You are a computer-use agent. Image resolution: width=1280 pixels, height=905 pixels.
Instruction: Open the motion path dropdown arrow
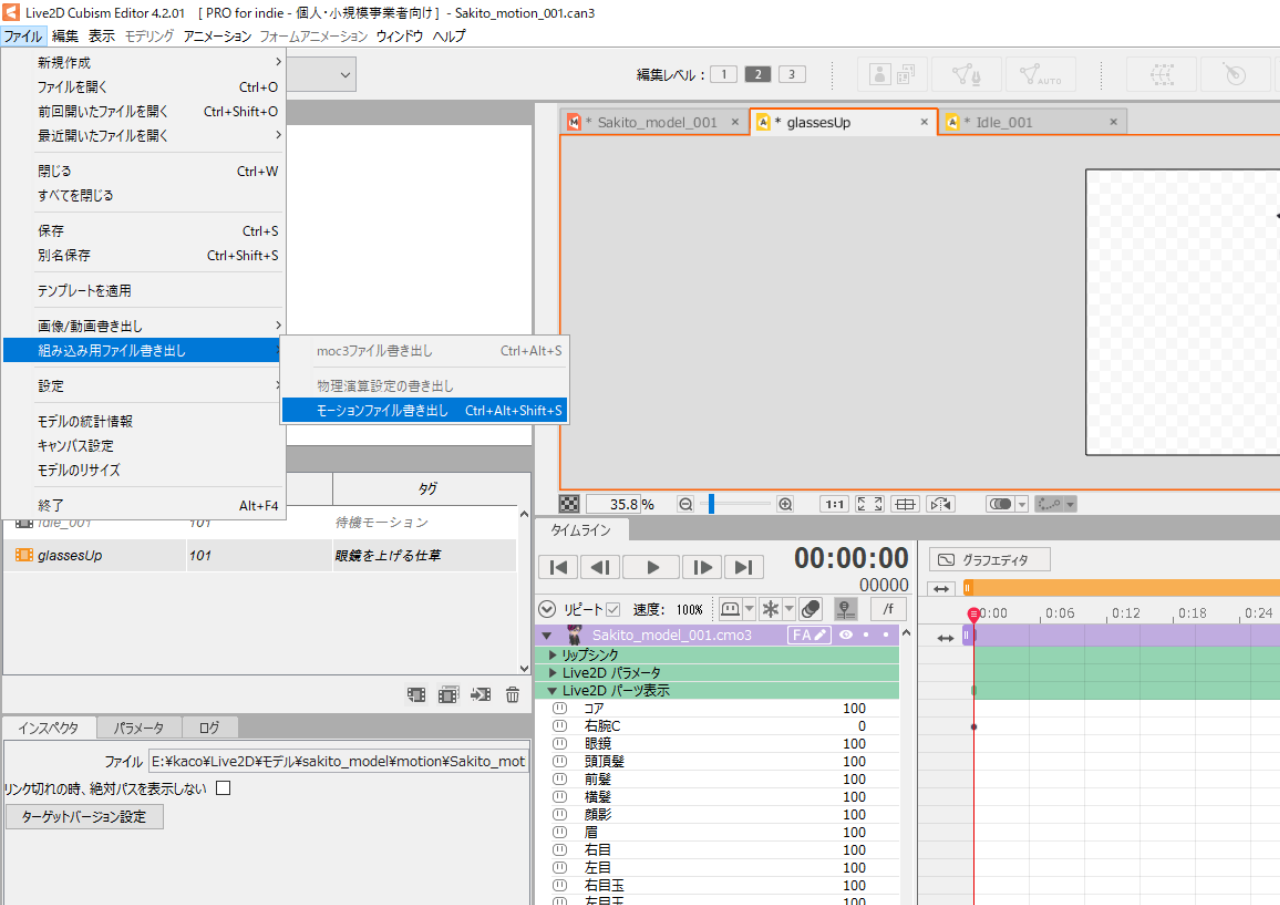[x=1070, y=504]
